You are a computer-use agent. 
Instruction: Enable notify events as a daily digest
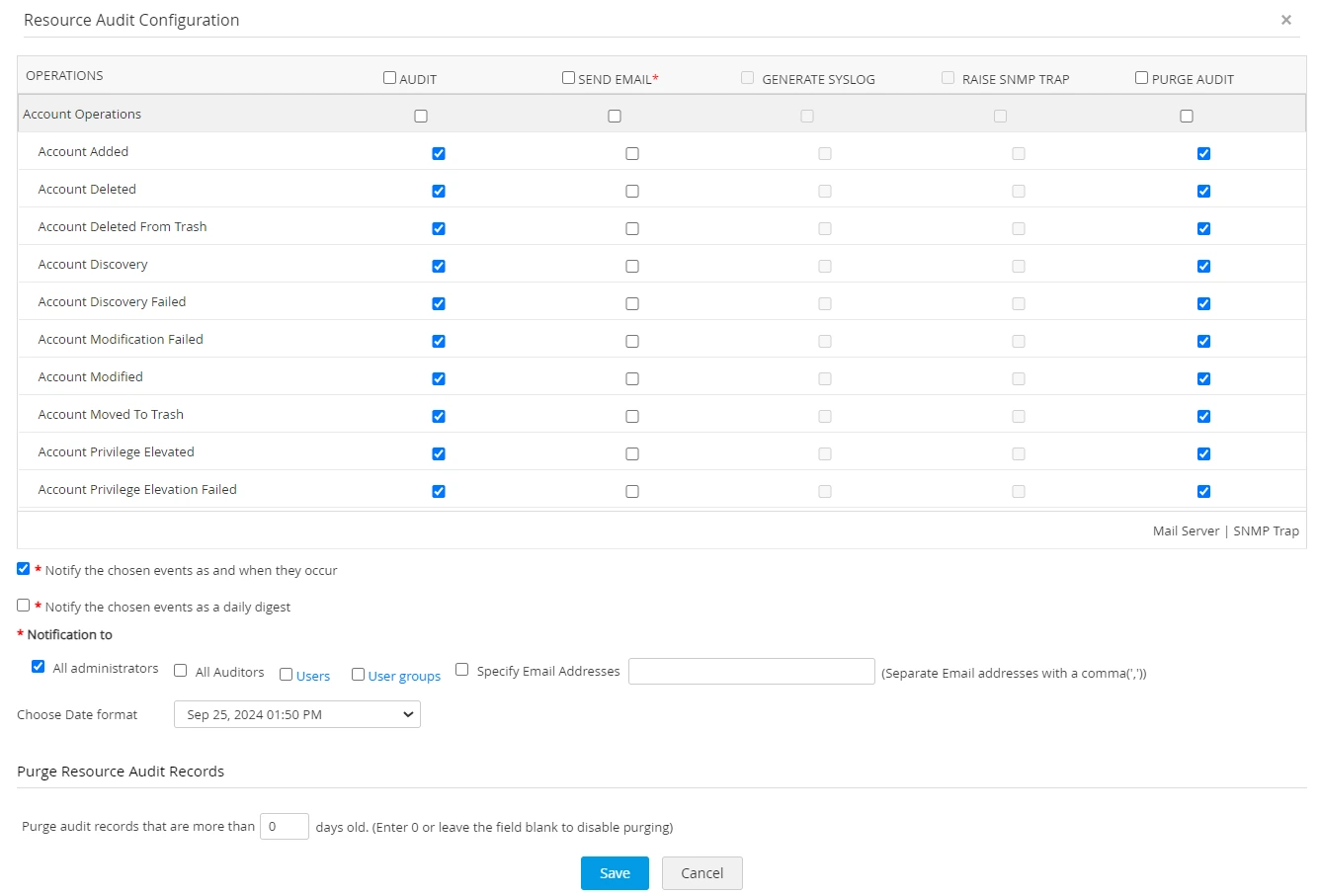(x=23, y=604)
